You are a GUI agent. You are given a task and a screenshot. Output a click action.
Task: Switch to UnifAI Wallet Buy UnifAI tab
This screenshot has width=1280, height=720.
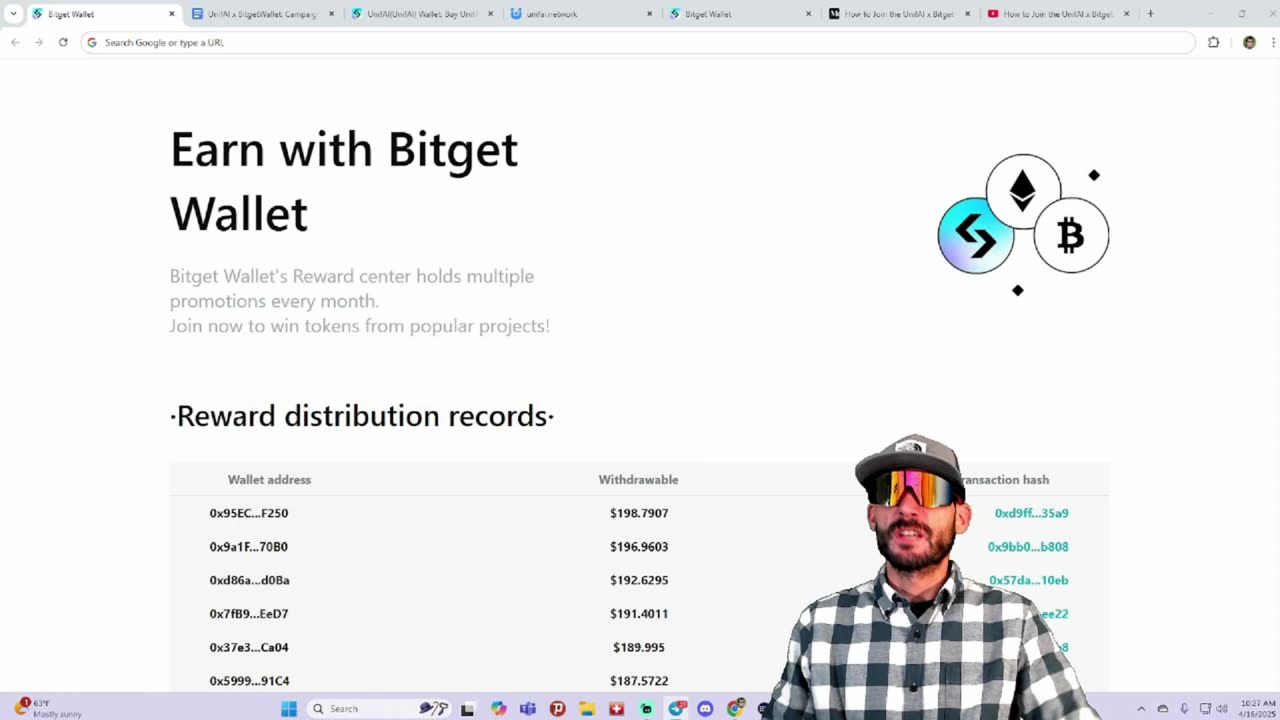click(422, 14)
